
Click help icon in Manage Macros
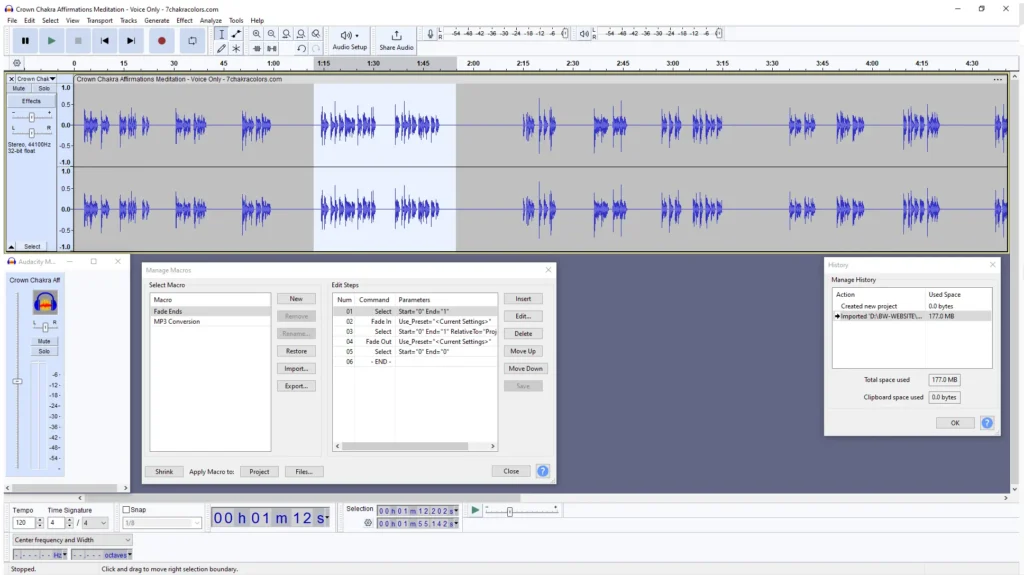(x=543, y=471)
